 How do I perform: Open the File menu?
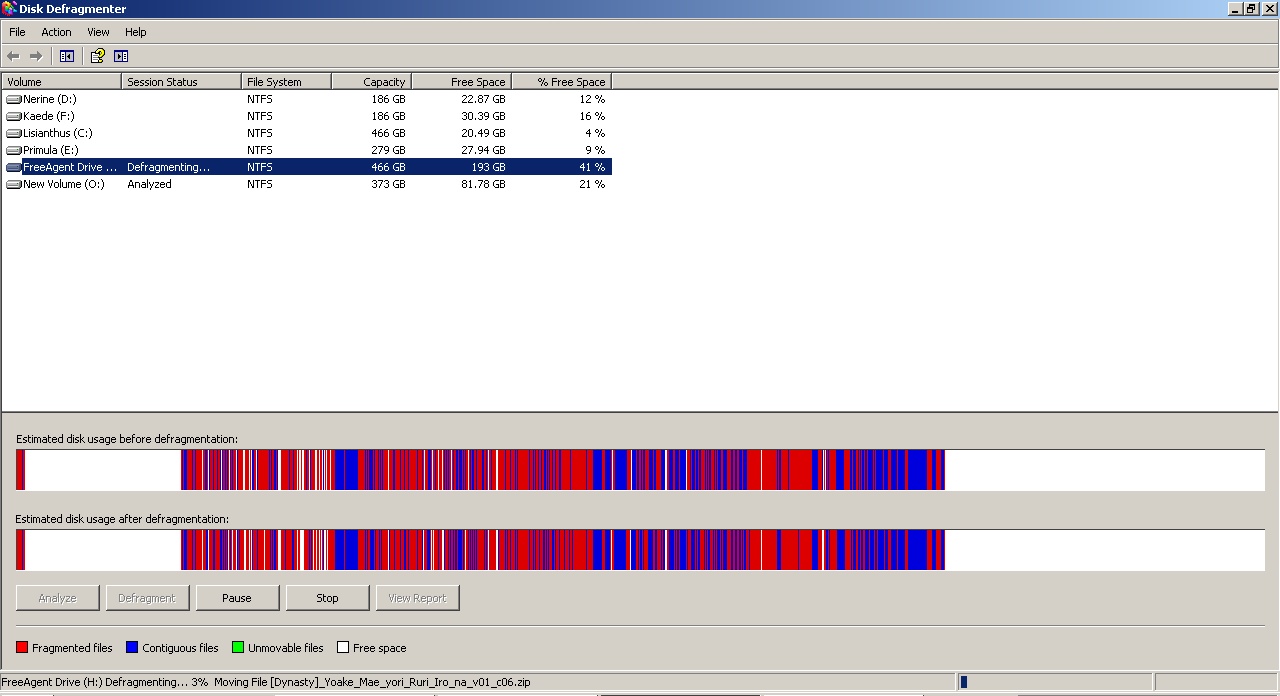pos(17,32)
